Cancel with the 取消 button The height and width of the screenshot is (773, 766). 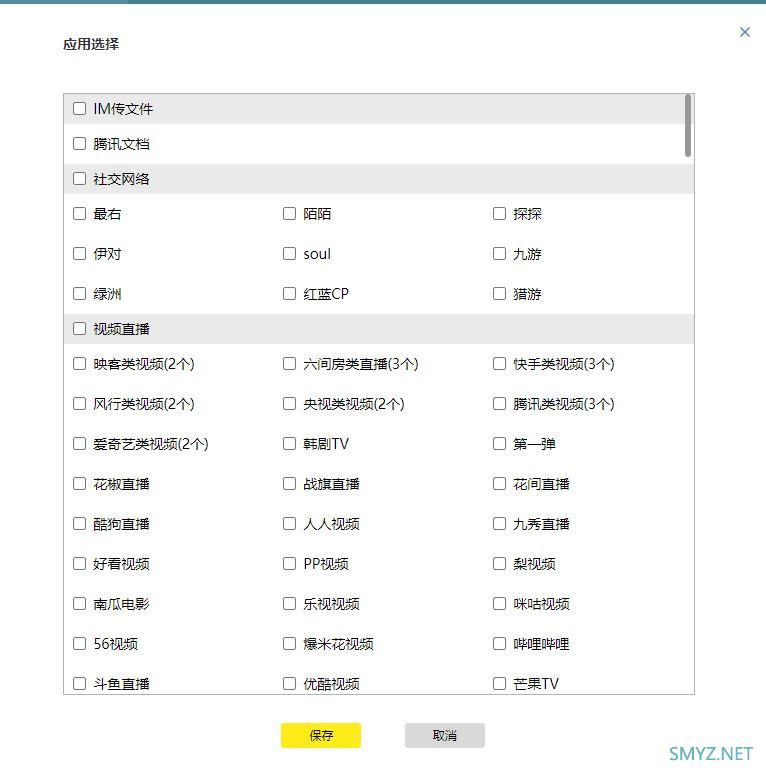coord(445,735)
